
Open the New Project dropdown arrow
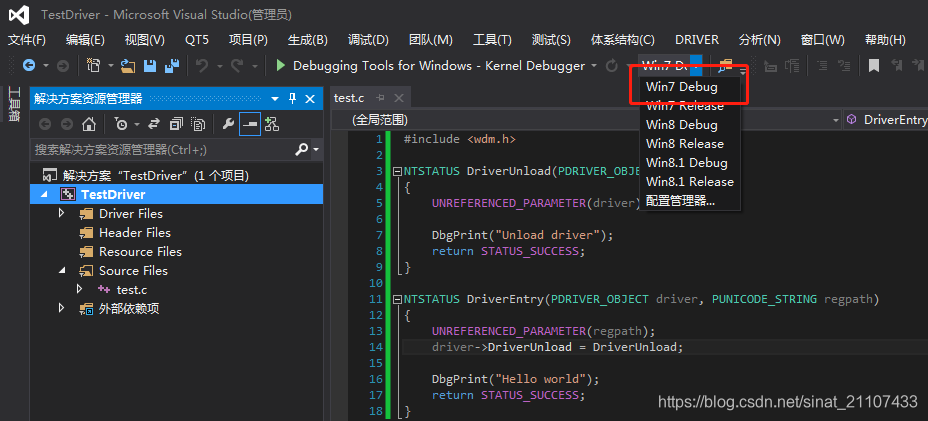pos(110,66)
